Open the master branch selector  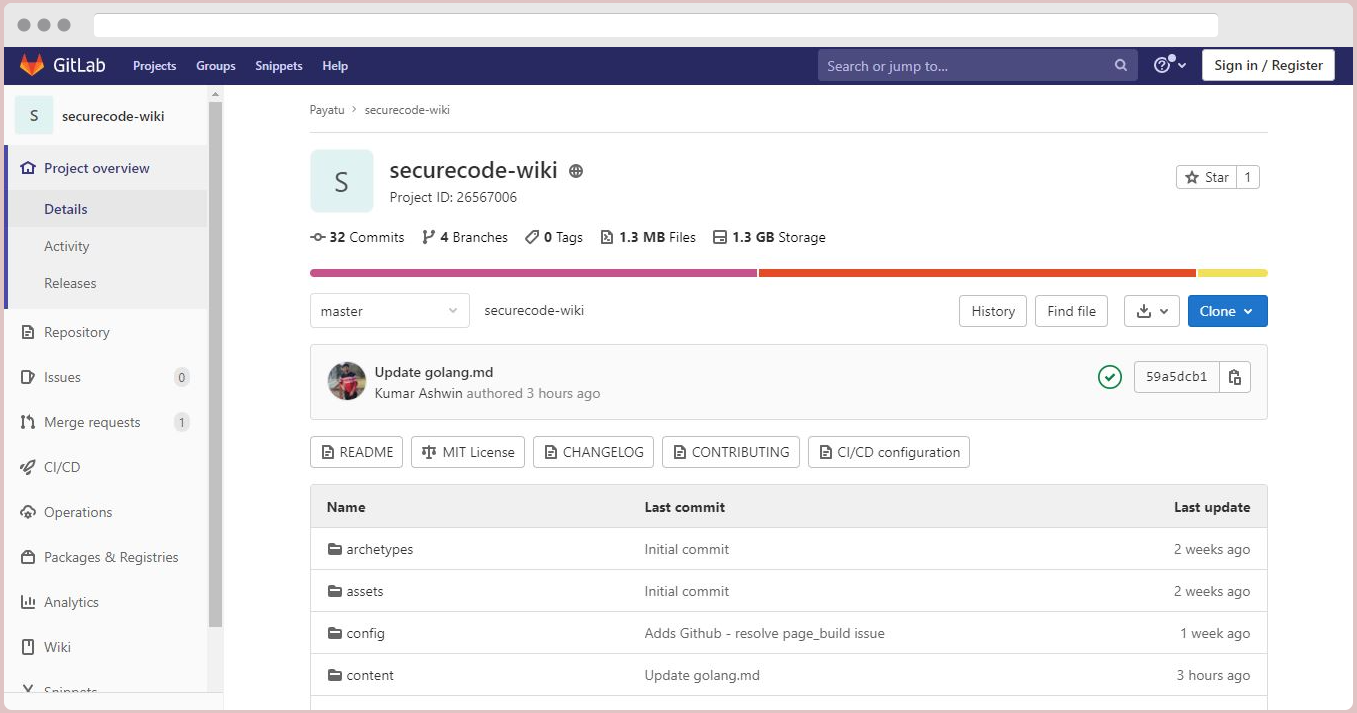tap(389, 310)
